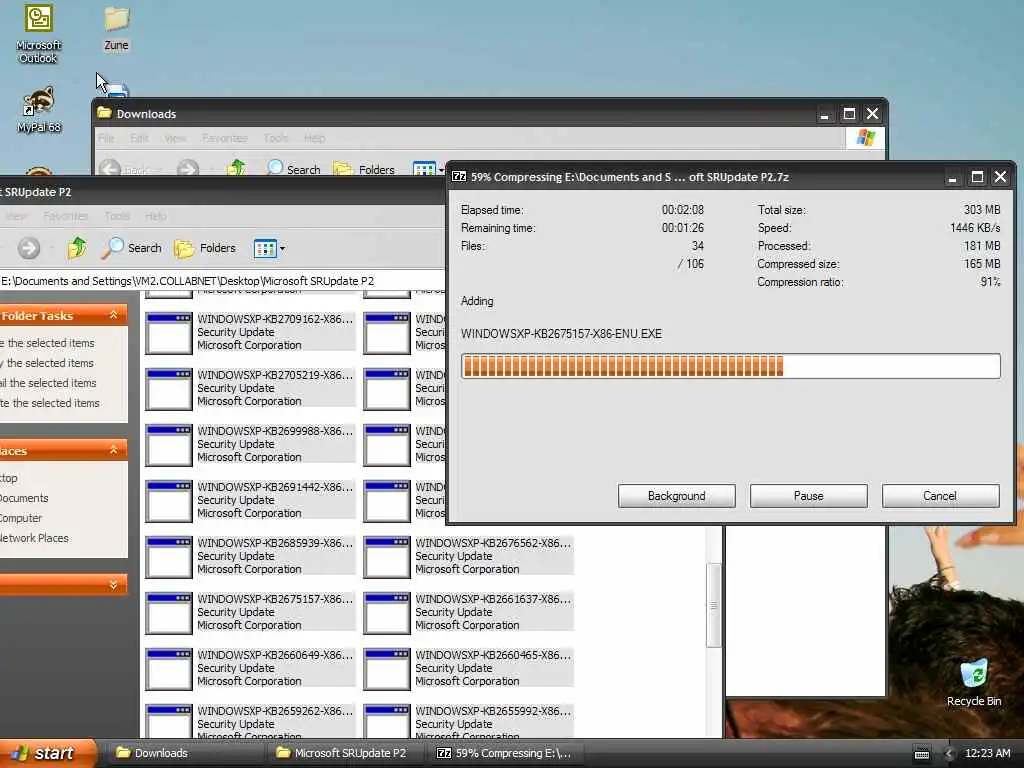Open File menu in Downloads window
Viewport: 1024px width, 768px height.
pyautogui.click(x=106, y=138)
